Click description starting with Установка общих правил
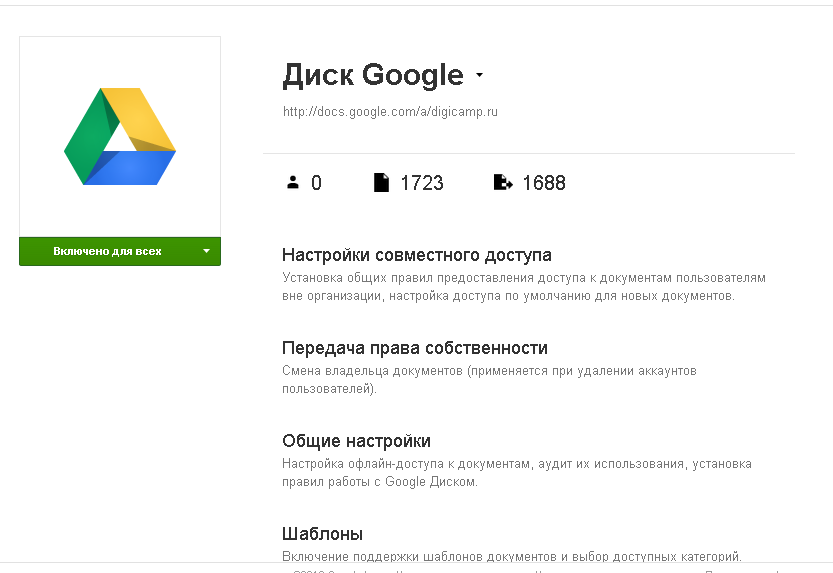The width and height of the screenshot is (833, 573). click(524, 287)
